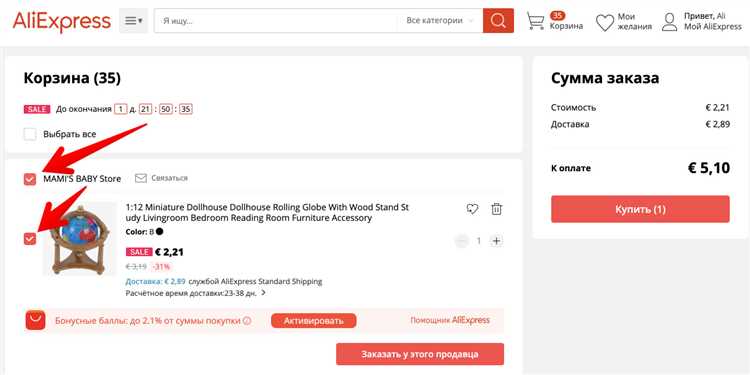Increase item quantity with plus button
This screenshot has width=750, height=375.
coord(496,241)
